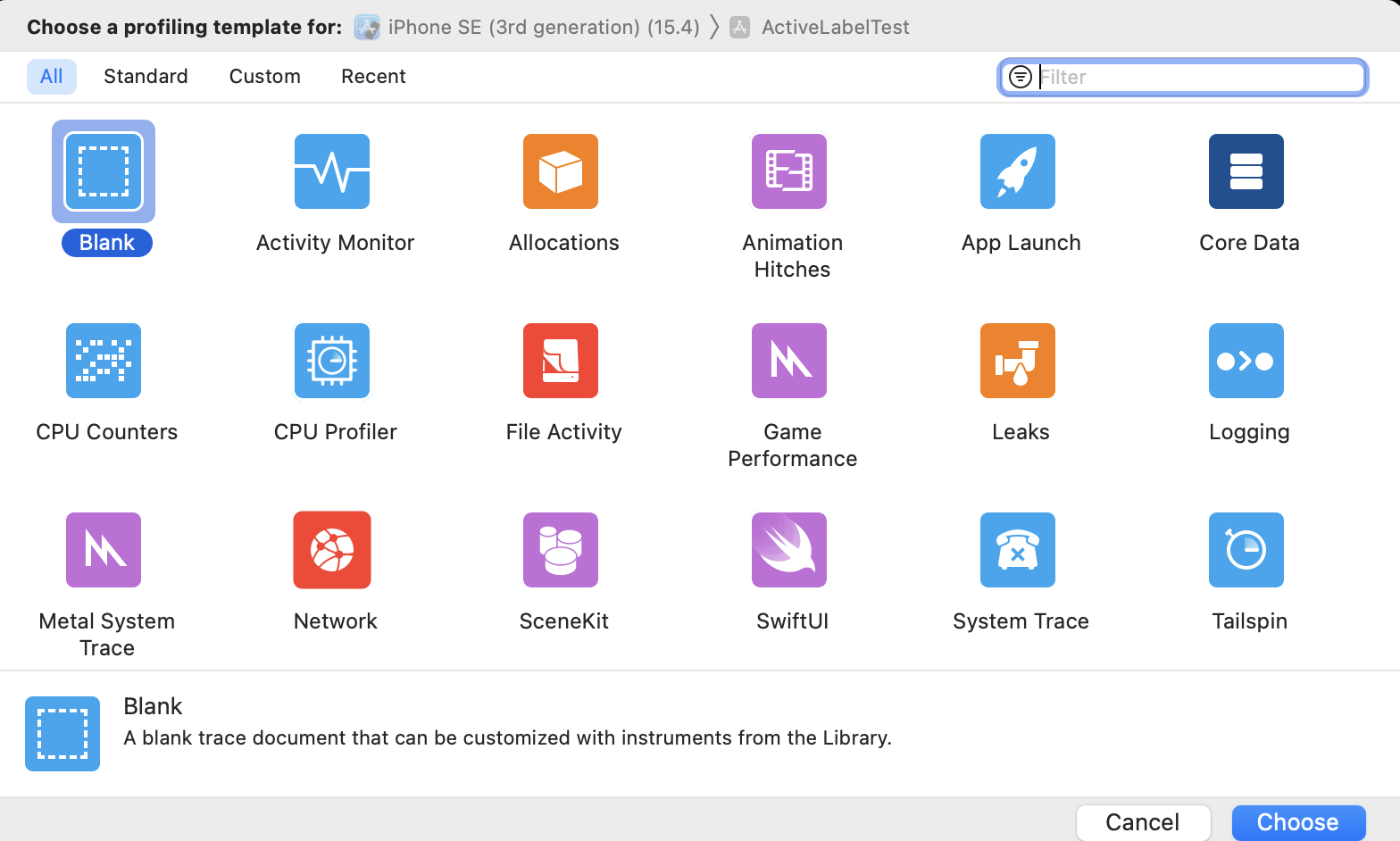Choose the Leaks template icon
This screenshot has width=1400, height=841.
click(x=1018, y=361)
